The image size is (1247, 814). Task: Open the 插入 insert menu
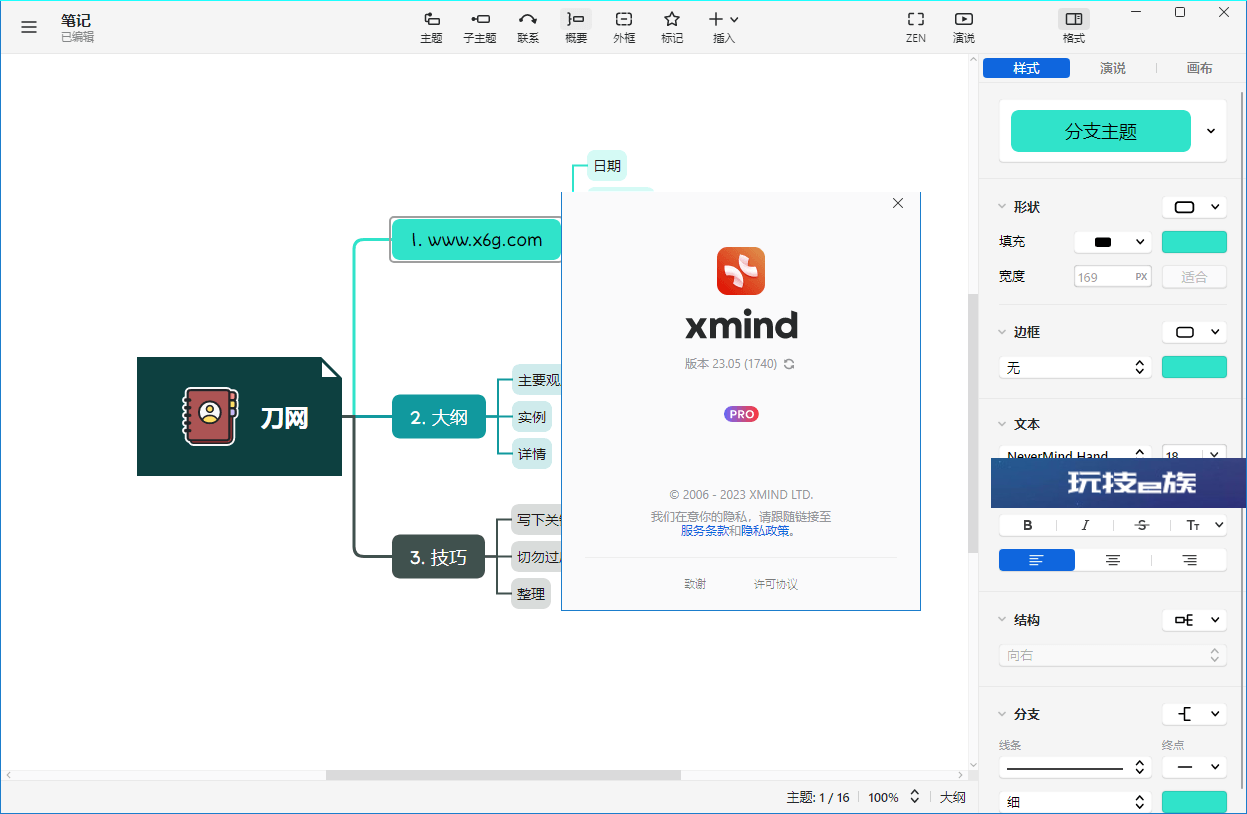coord(724,27)
